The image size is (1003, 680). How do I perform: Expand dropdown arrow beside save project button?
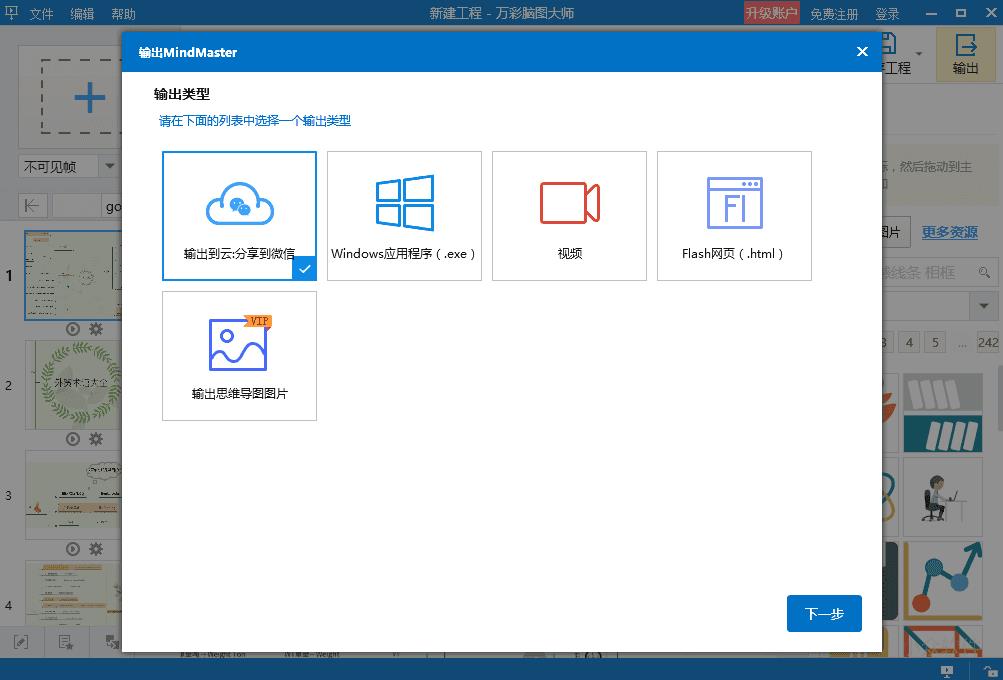coord(918,53)
